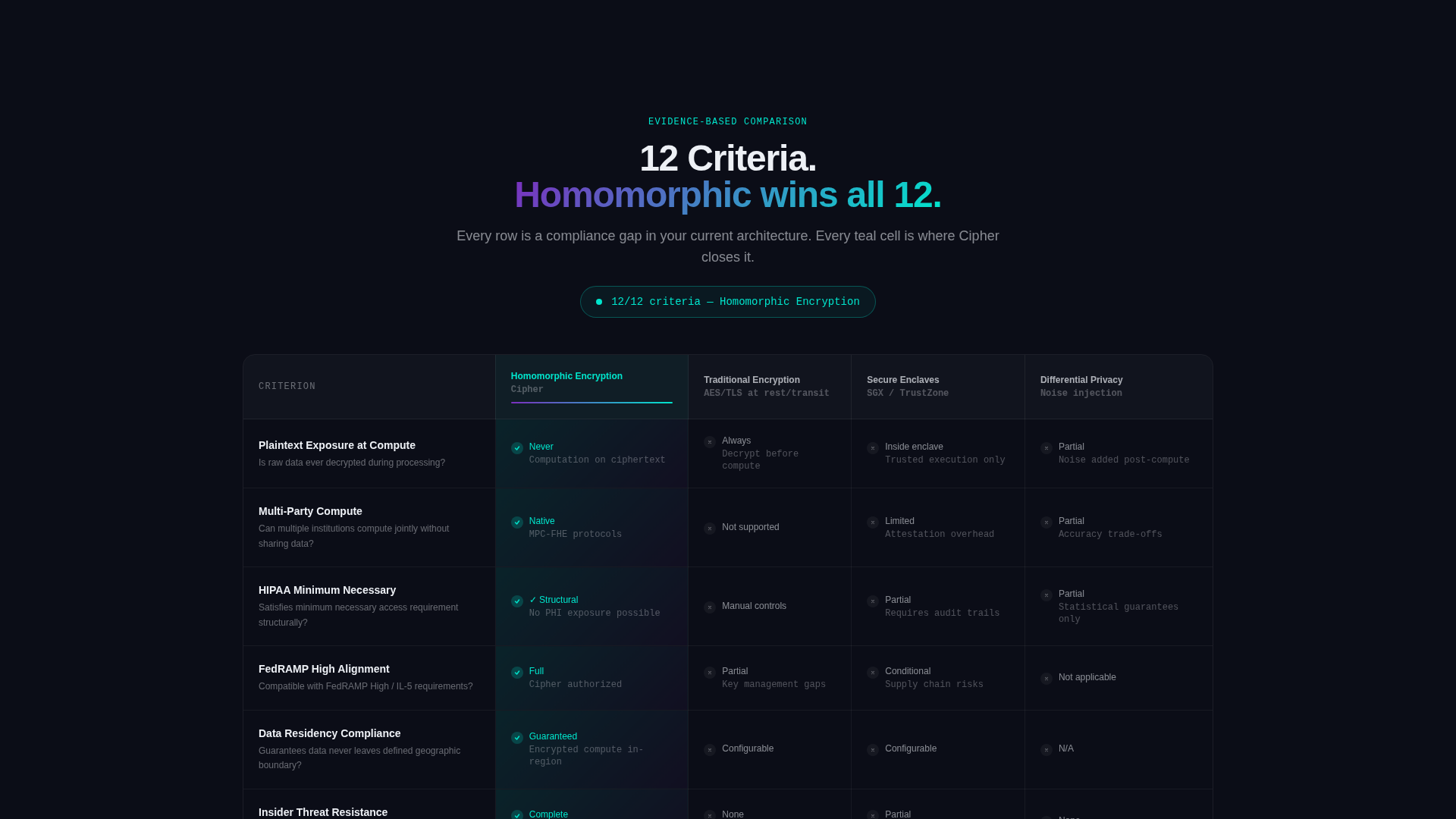This screenshot has width=1456, height=819.
Task: Click 'Decrypt before compute' text
Action: point(760,460)
